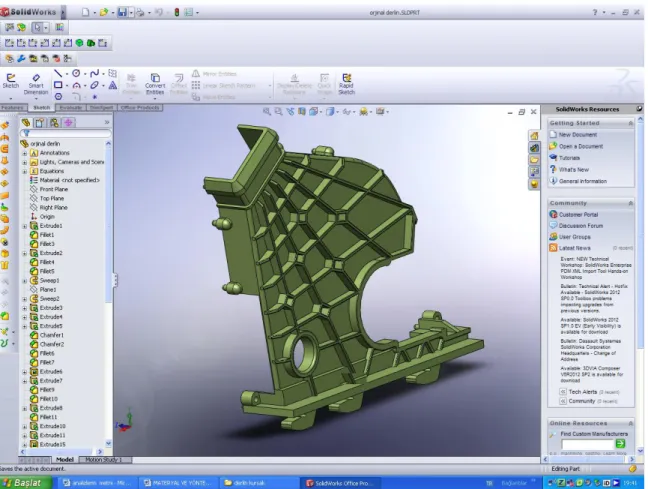The image size is (648, 489).
Task: Select the Top Plane in the tree
Action: [x=52, y=198]
